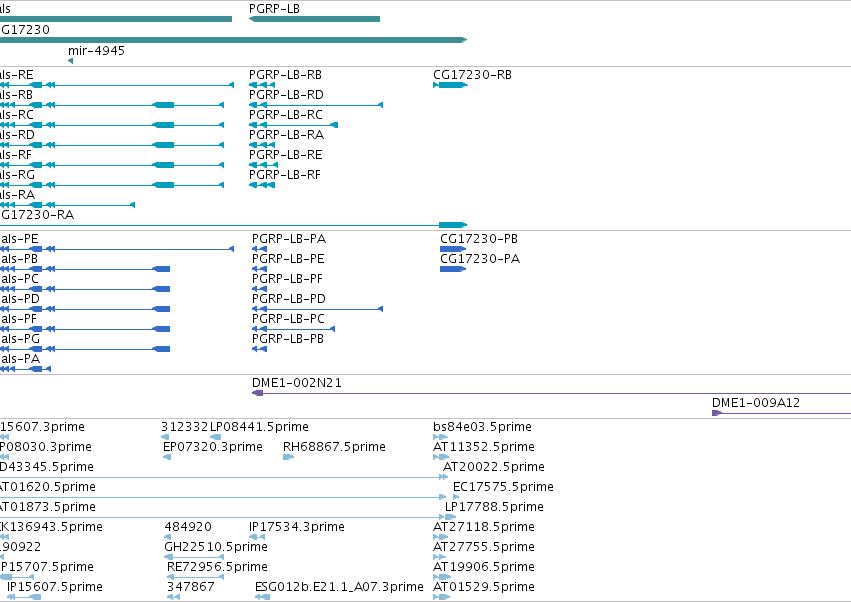Select the als-PB protein label

19,259
